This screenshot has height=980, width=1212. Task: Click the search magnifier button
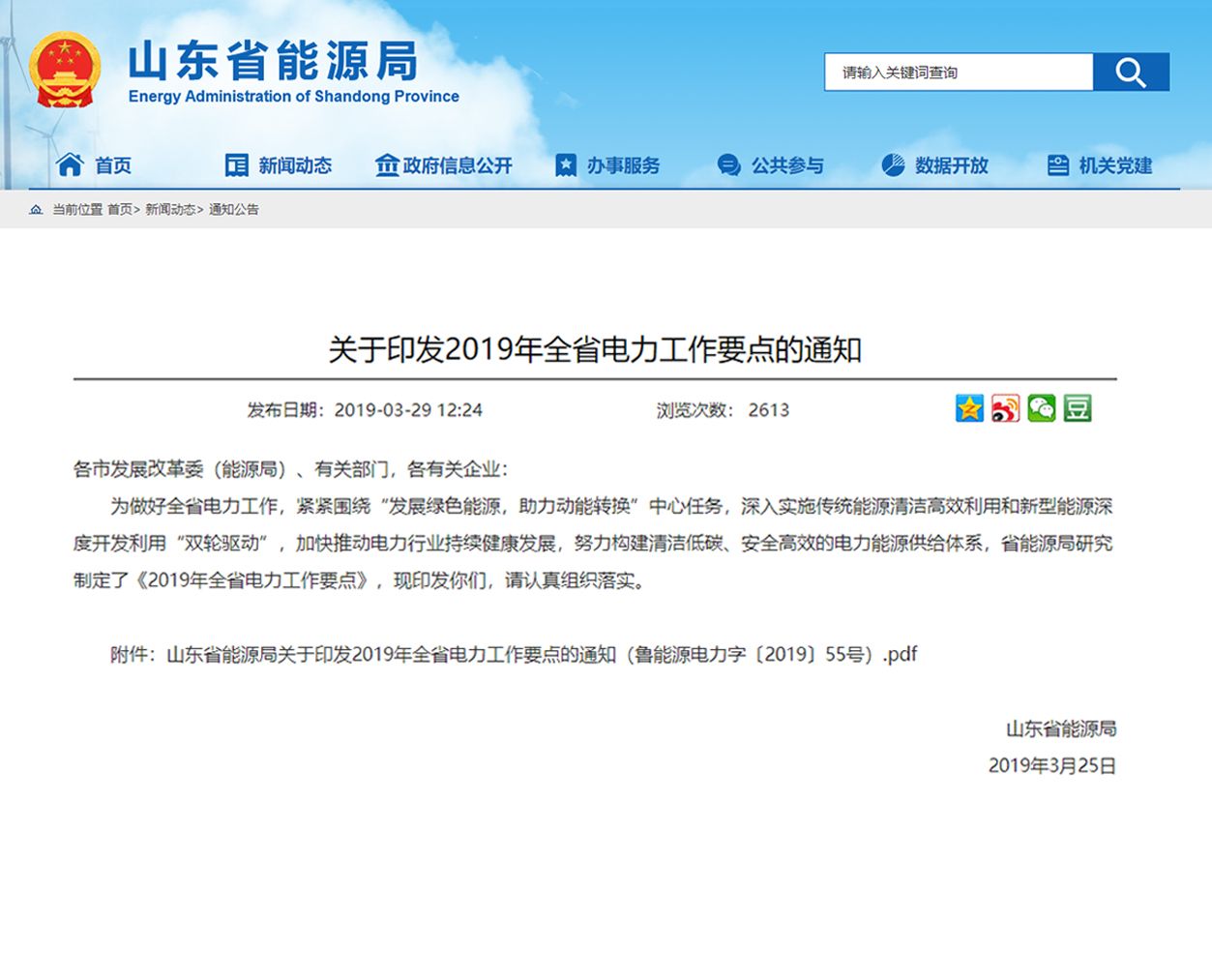(x=1130, y=72)
